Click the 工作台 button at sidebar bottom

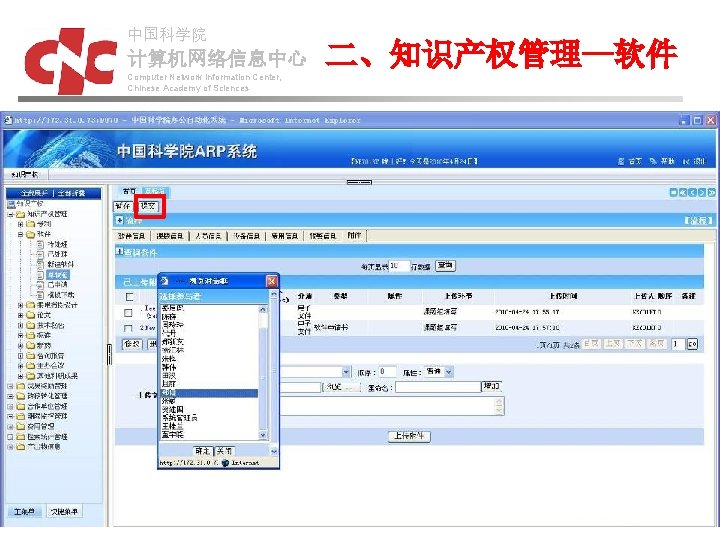[24, 512]
